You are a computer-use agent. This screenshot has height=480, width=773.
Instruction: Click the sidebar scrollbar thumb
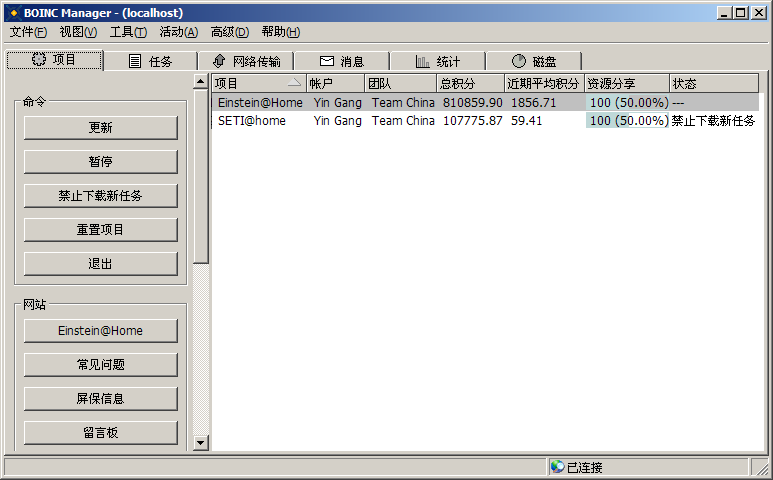[x=200, y=176]
